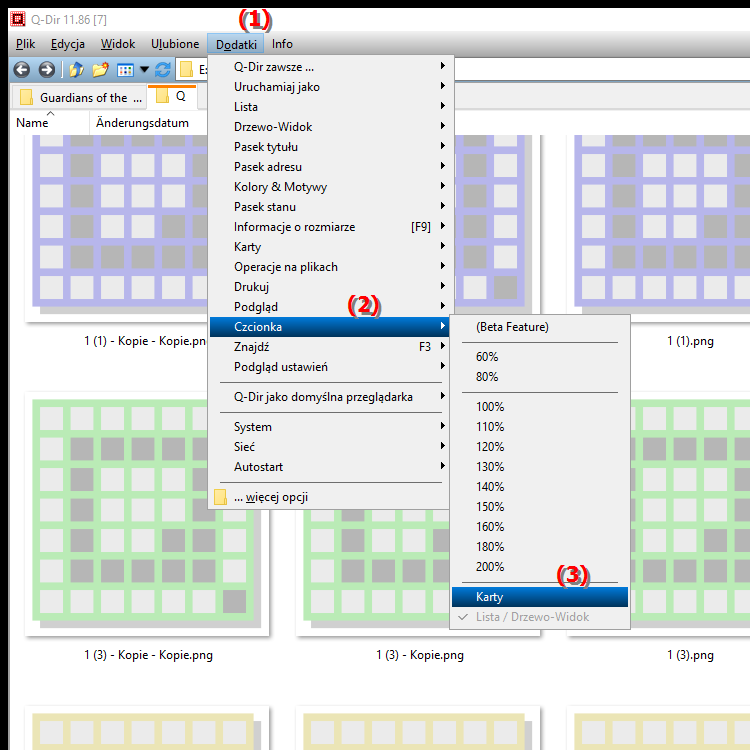Open the Ulubione menu
Image resolution: width=750 pixels, height=750 pixels.
pos(175,44)
